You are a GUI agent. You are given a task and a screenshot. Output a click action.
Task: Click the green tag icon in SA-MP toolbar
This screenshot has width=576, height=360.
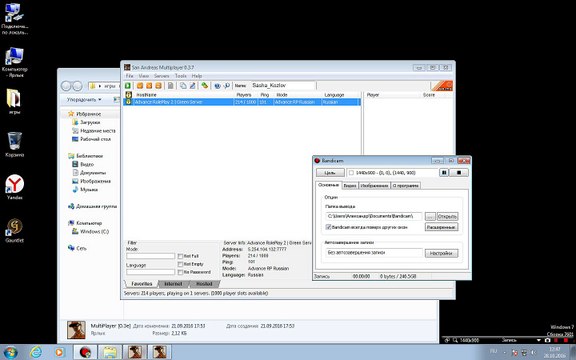pos(205,86)
